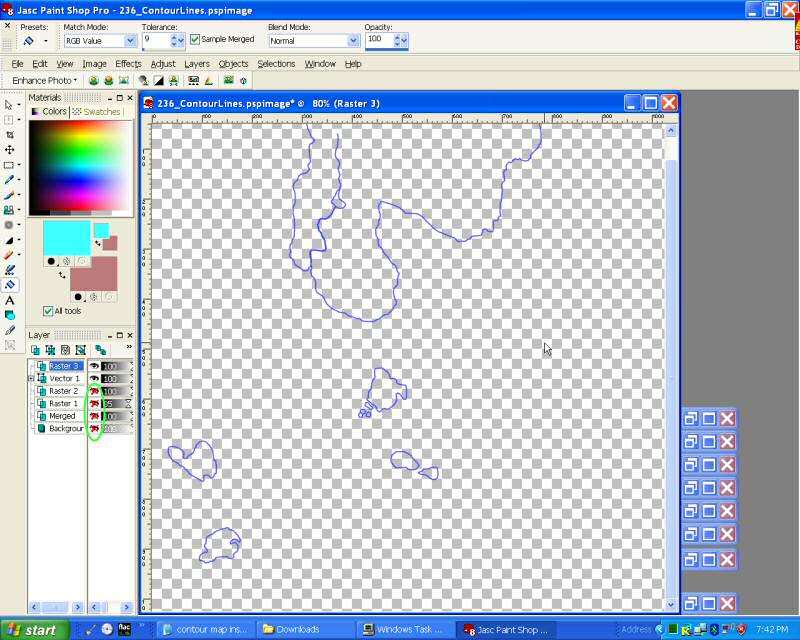
Task: Uncheck the Sample Merged checkbox
Action: 195,40
